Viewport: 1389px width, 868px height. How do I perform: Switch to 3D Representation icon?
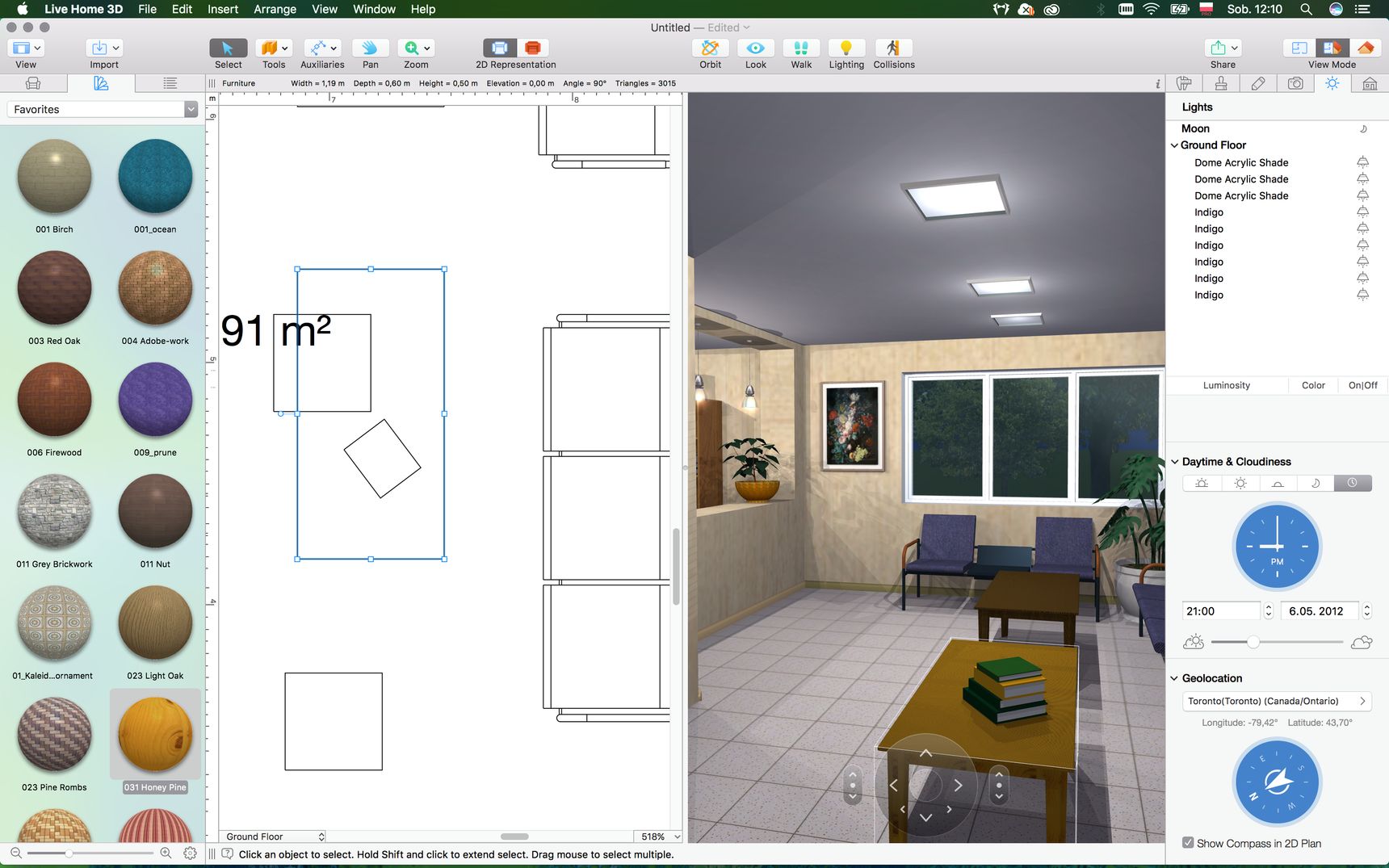(533, 48)
